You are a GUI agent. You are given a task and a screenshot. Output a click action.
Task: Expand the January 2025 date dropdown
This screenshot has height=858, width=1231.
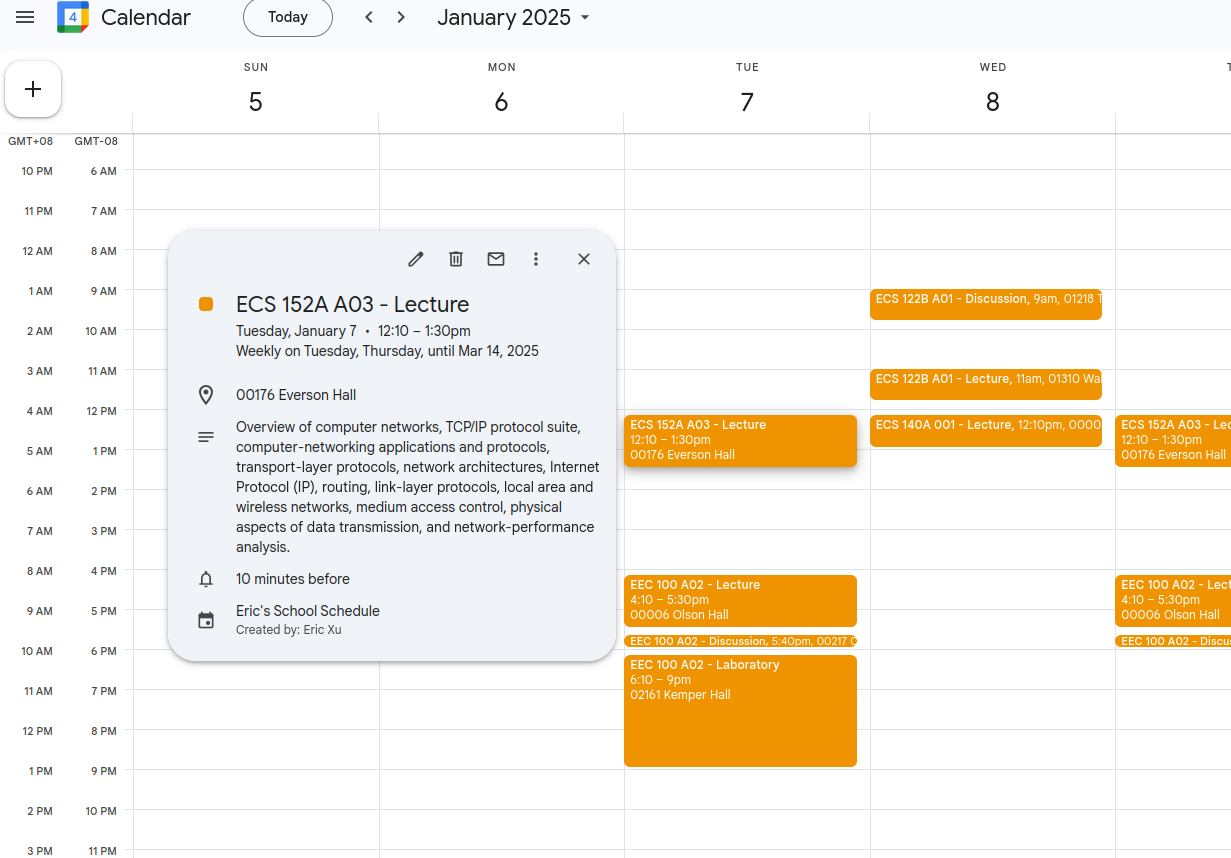pyautogui.click(x=514, y=17)
